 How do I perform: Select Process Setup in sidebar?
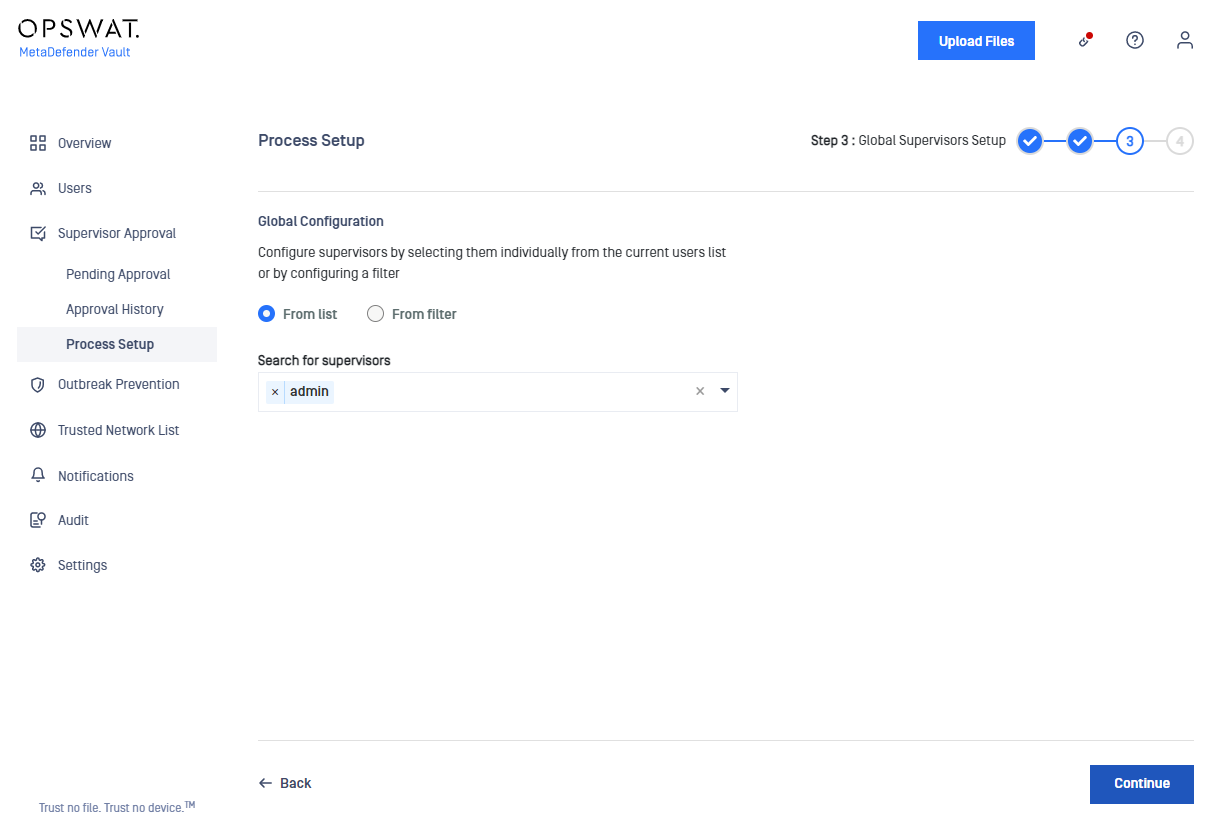tap(117, 344)
